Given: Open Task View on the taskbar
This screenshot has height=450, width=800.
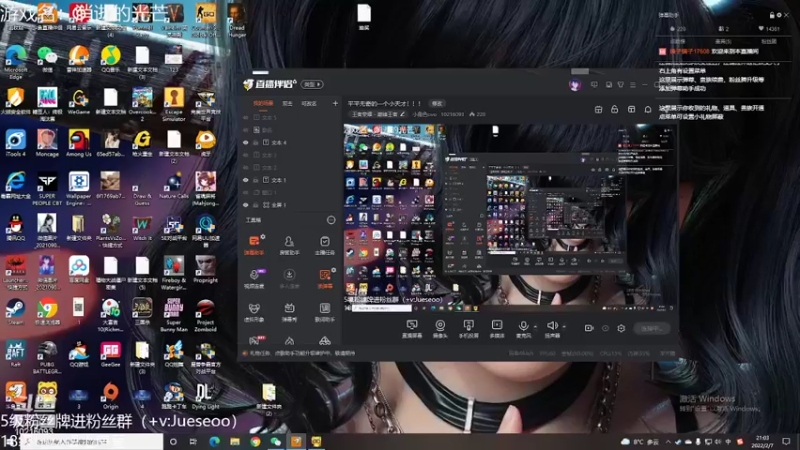Looking at the screenshot, I should point(193,441).
